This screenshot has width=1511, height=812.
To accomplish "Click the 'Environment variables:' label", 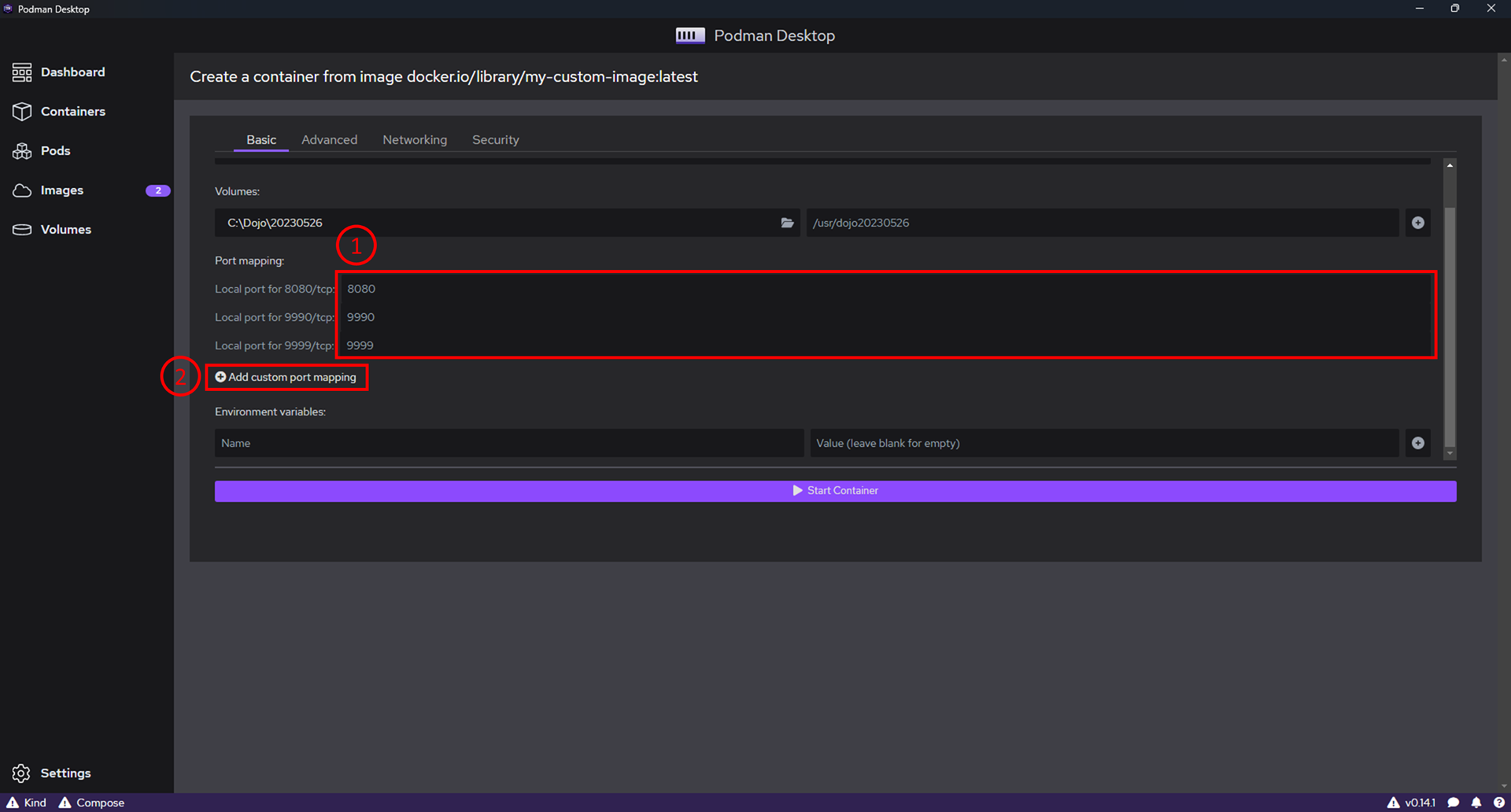I will coord(270,412).
